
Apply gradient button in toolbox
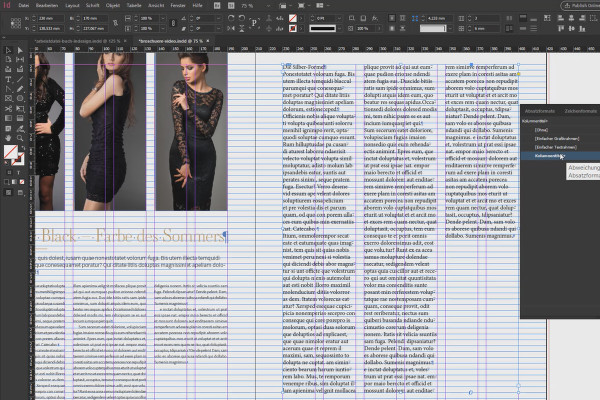[x=14, y=182]
